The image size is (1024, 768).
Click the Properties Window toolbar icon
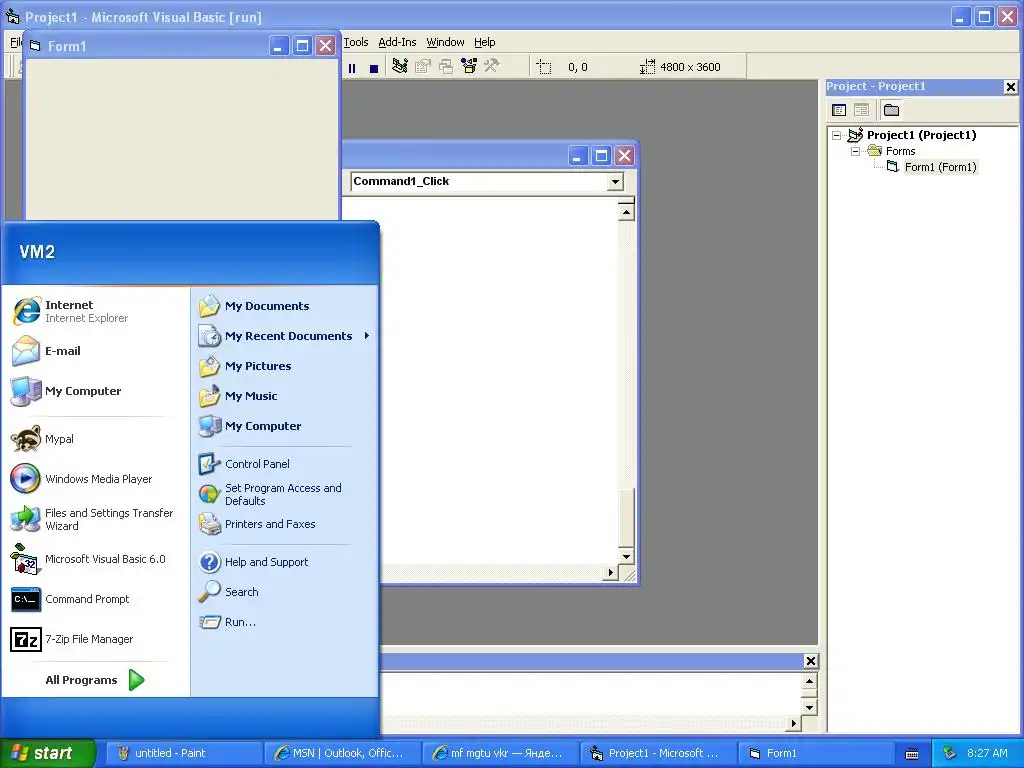pos(423,66)
